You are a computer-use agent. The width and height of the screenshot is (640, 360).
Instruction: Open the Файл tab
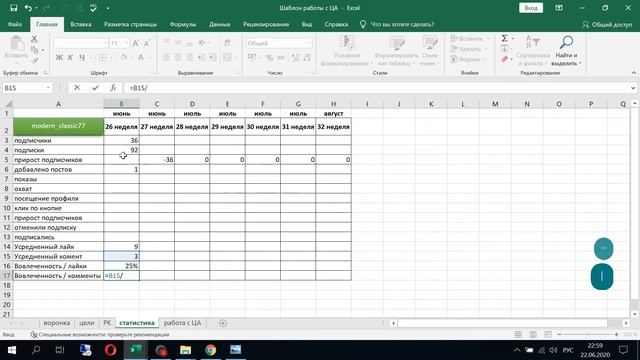[15, 24]
